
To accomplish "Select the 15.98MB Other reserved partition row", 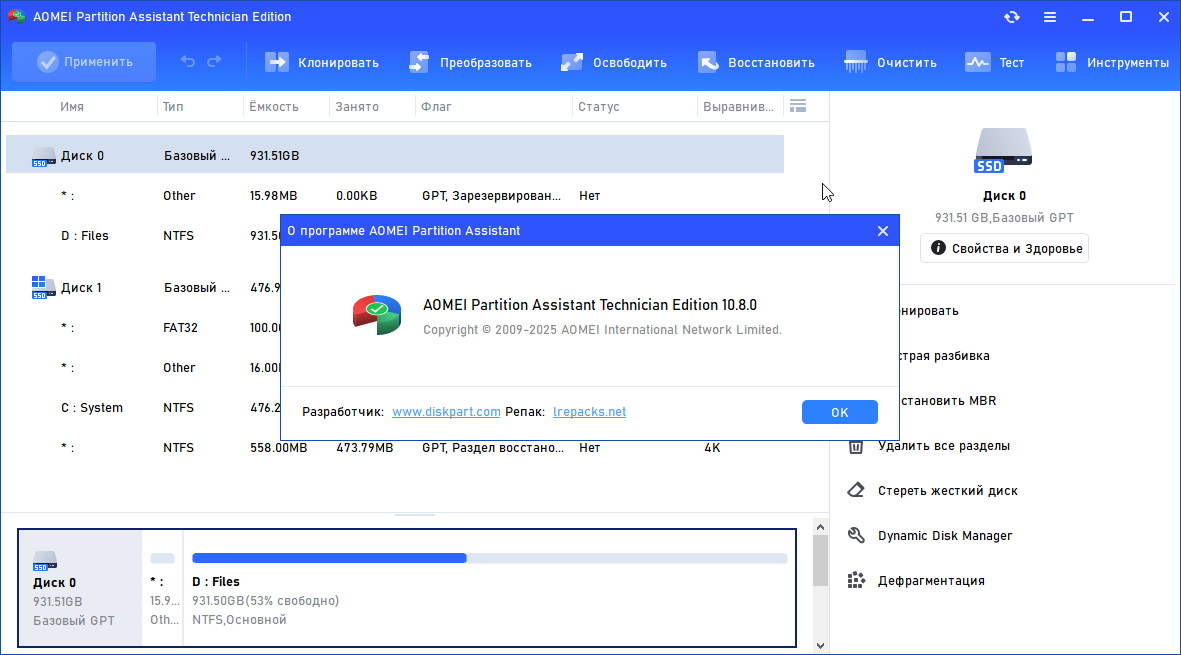I will tap(395, 196).
